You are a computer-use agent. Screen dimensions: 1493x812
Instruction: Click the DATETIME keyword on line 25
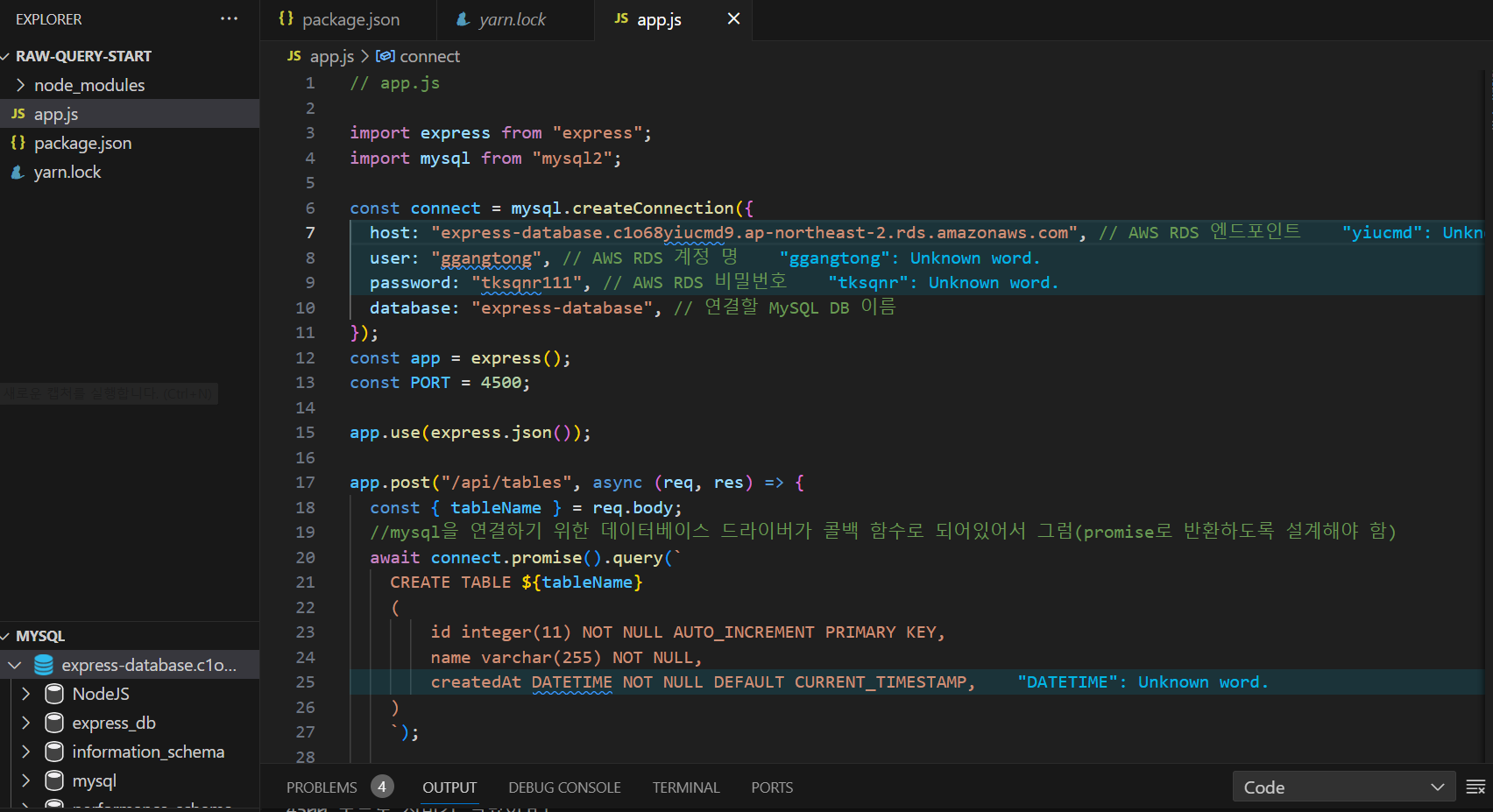click(572, 682)
